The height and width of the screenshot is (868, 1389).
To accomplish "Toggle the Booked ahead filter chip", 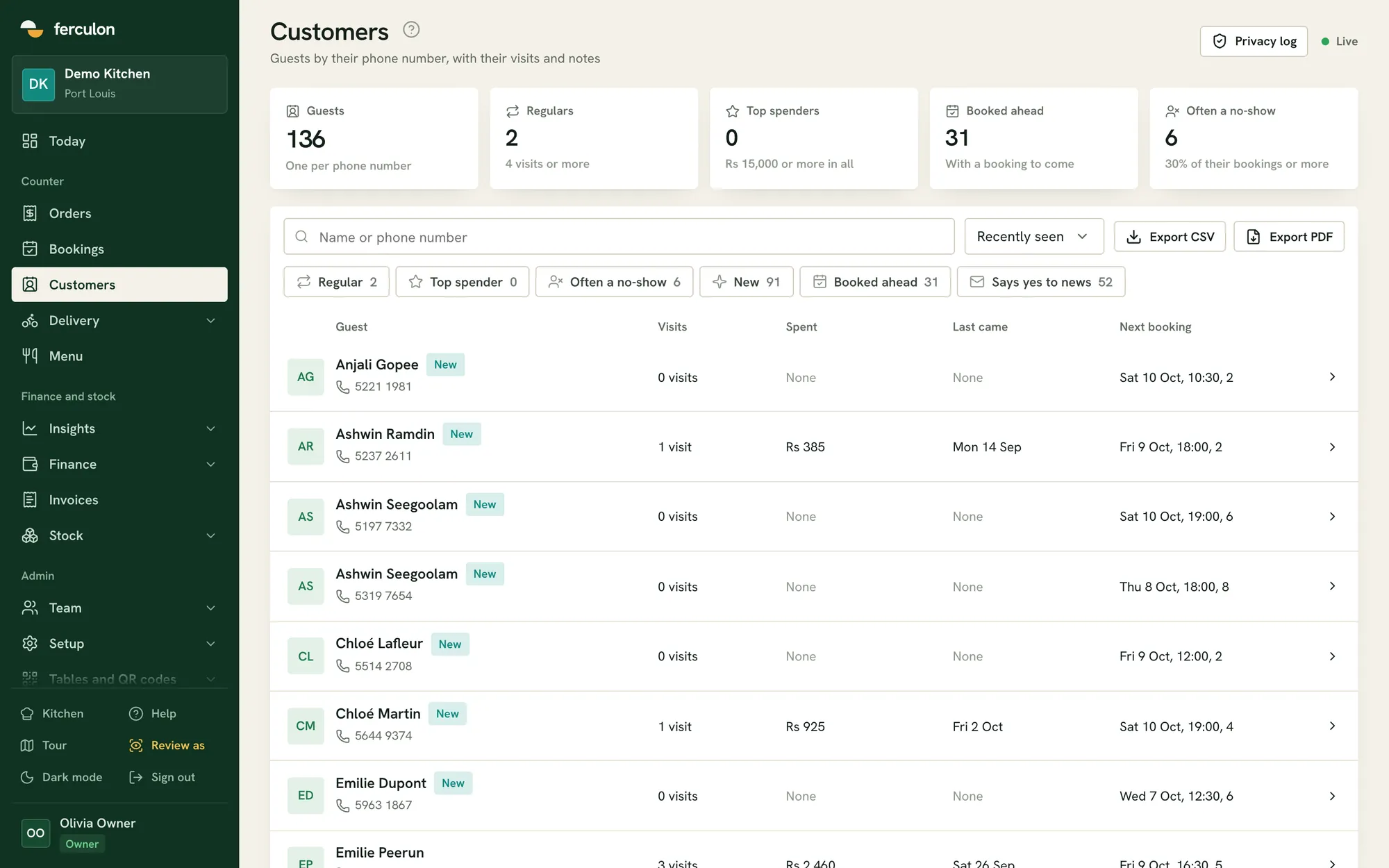I will pos(875,282).
